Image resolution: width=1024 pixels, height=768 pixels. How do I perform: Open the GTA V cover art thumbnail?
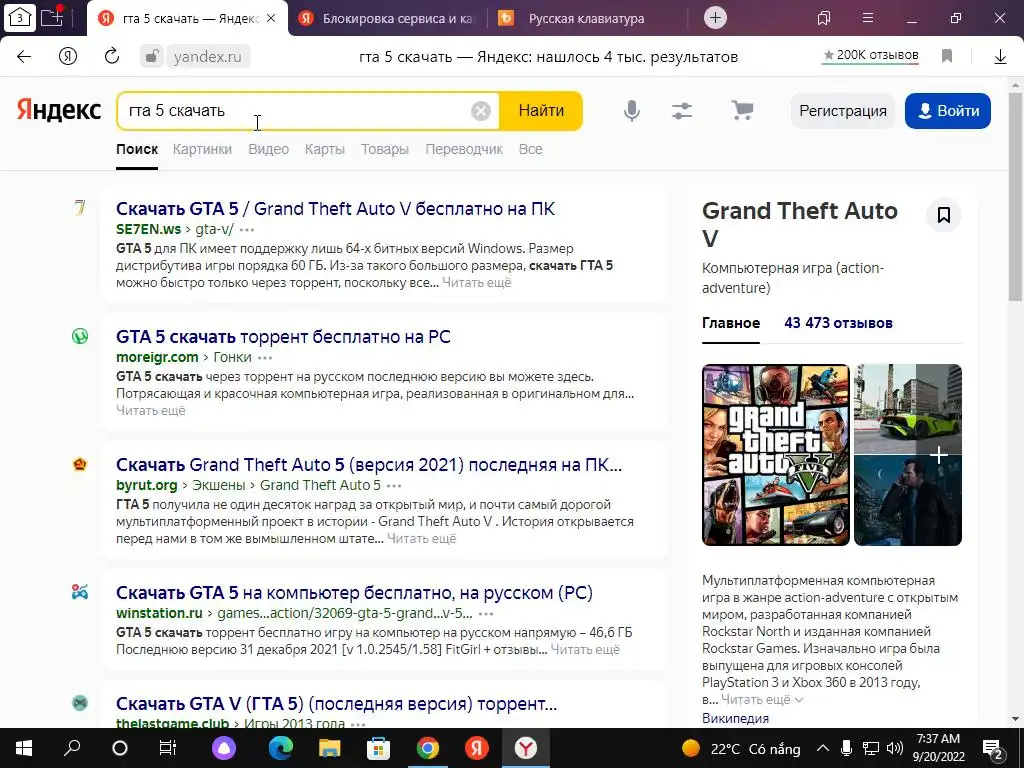pos(776,455)
